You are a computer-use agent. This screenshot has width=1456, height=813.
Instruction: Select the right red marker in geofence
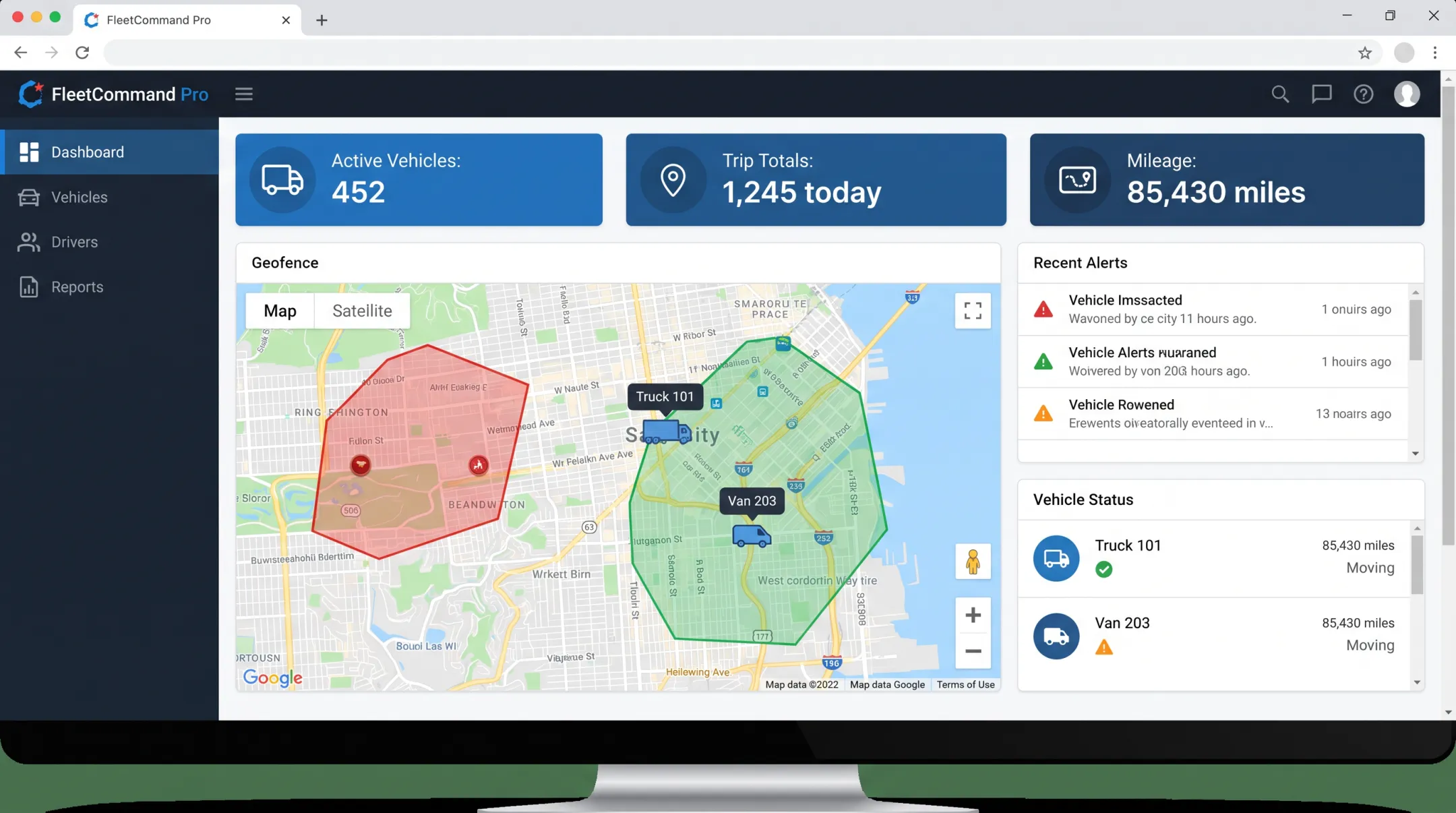tap(479, 464)
